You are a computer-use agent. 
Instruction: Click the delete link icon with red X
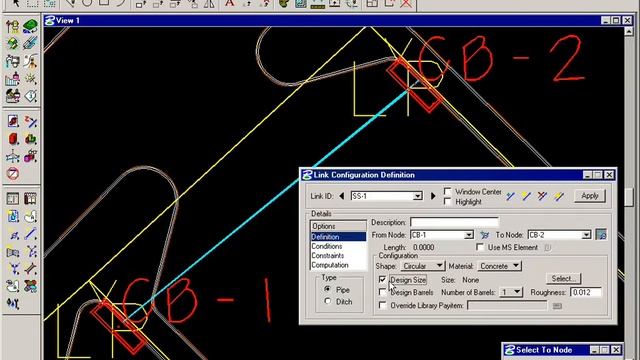pos(542,196)
